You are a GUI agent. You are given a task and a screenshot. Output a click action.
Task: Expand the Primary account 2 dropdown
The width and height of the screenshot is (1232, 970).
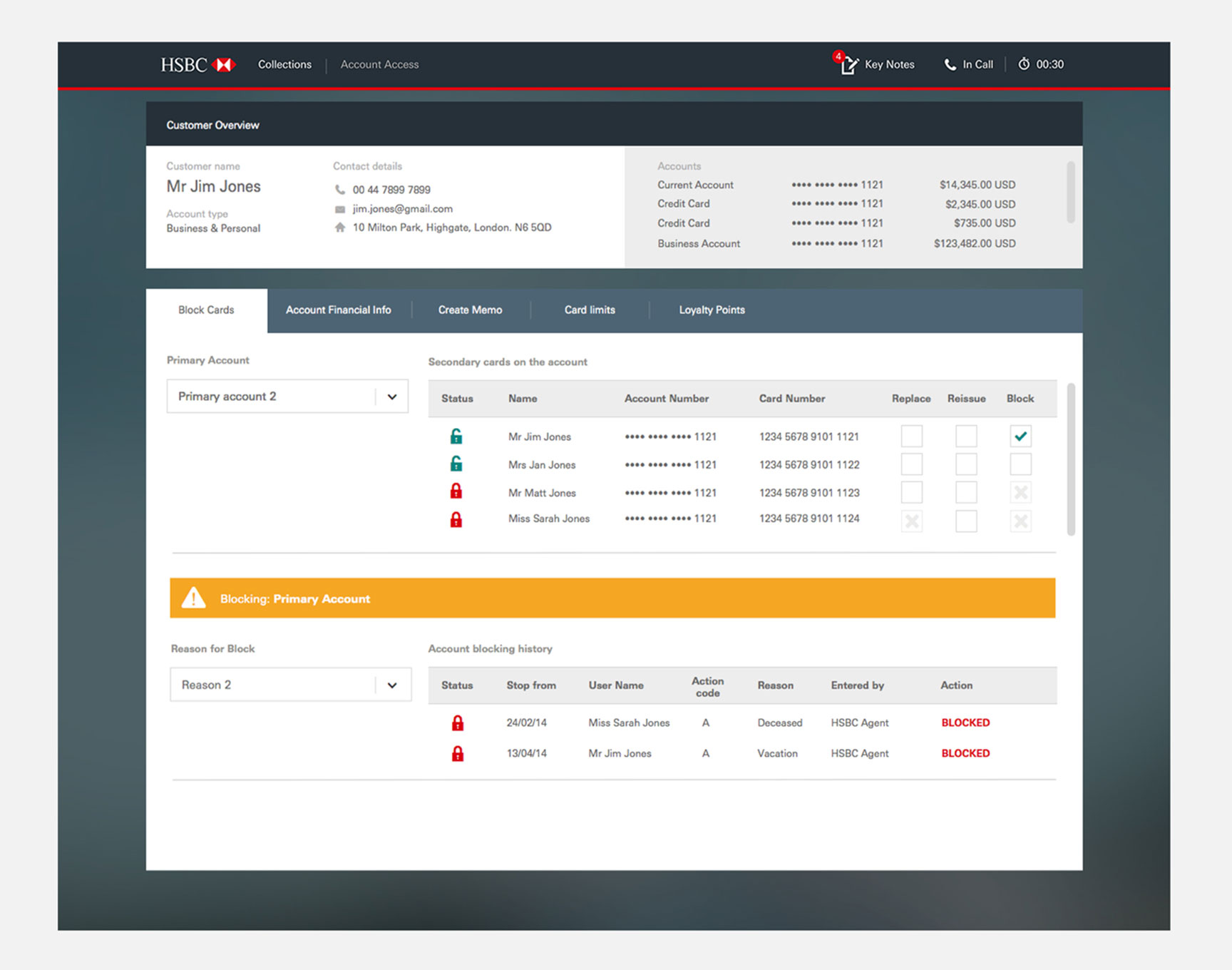(x=391, y=397)
